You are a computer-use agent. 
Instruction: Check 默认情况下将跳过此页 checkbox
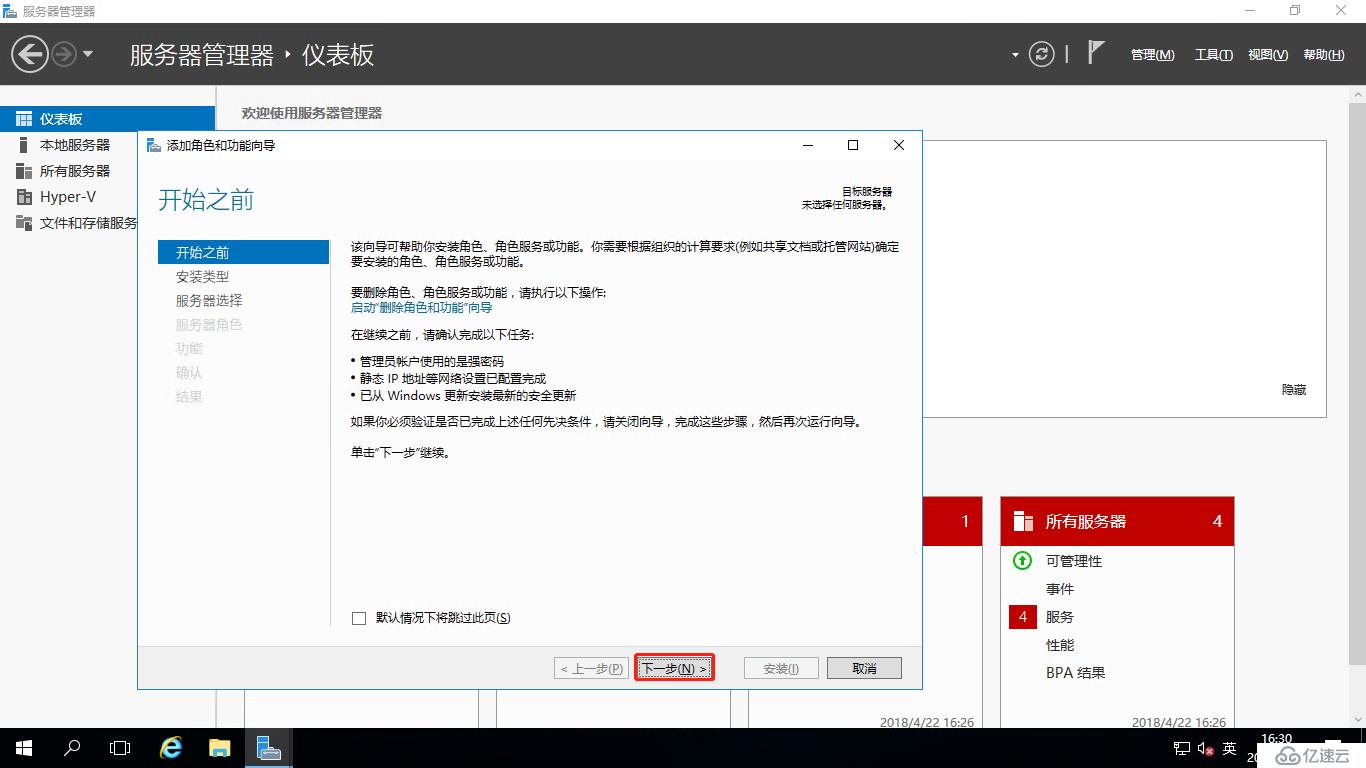(359, 618)
